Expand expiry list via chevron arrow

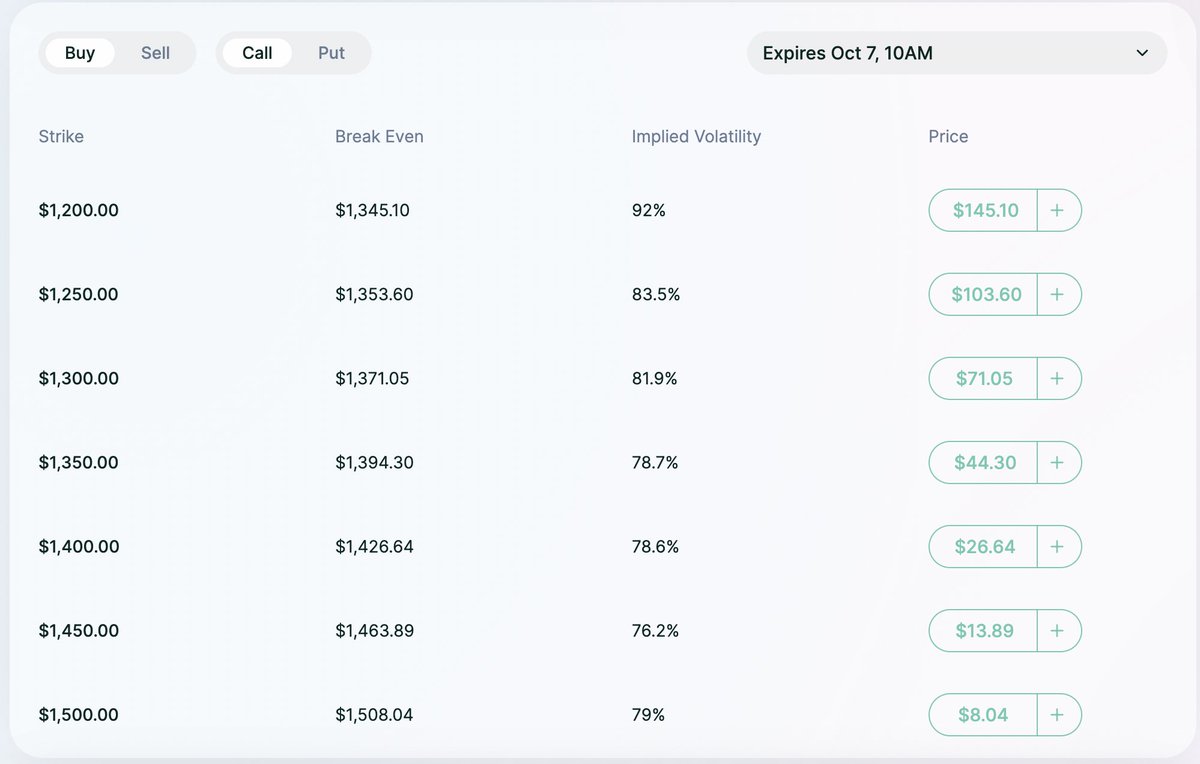(1142, 53)
